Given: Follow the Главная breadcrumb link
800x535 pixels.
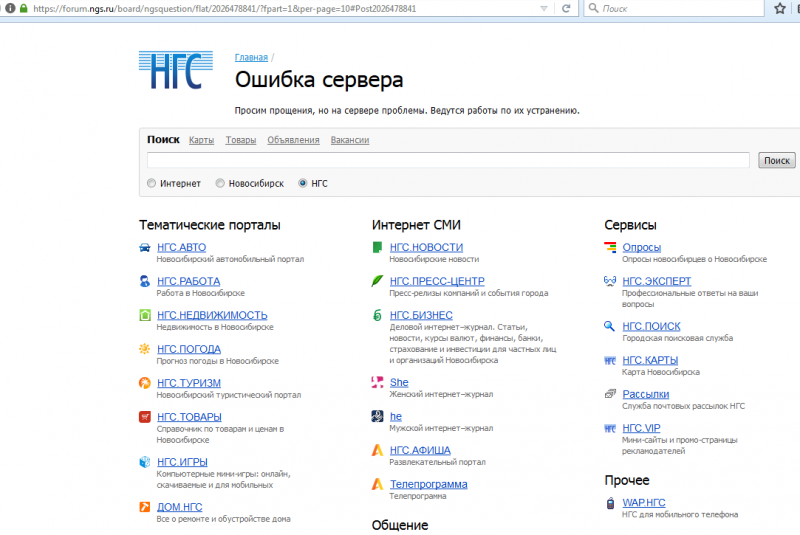Looking at the screenshot, I should [251, 57].
